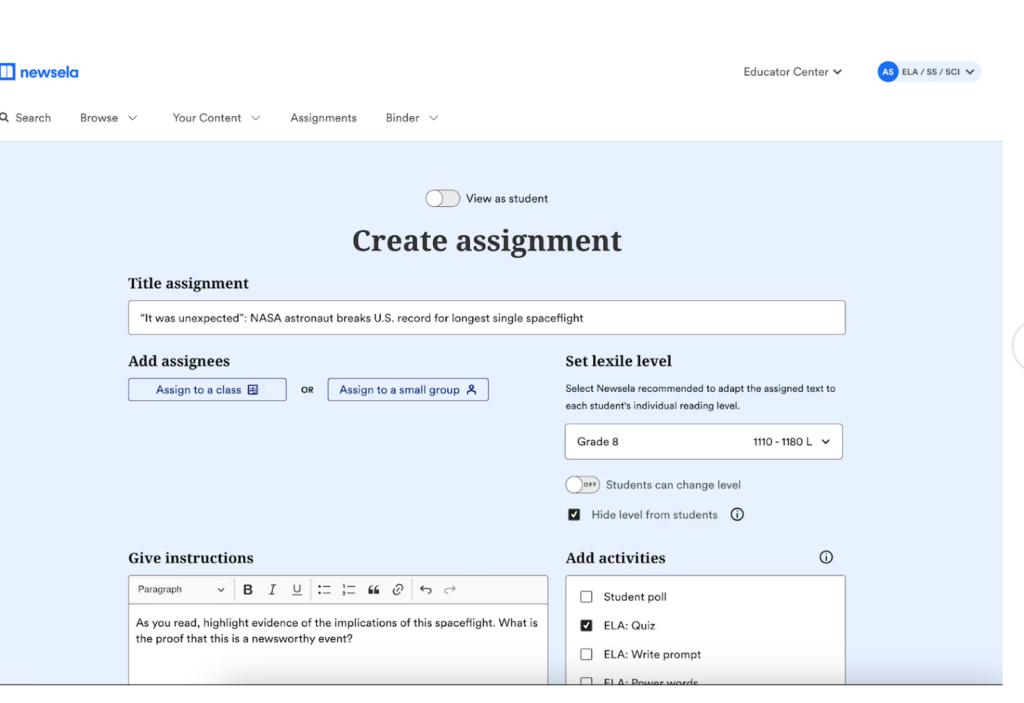The image size is (1024, 703).
Task: Apply italic formatting in the instructions toolbar
Action: point(272,589)
